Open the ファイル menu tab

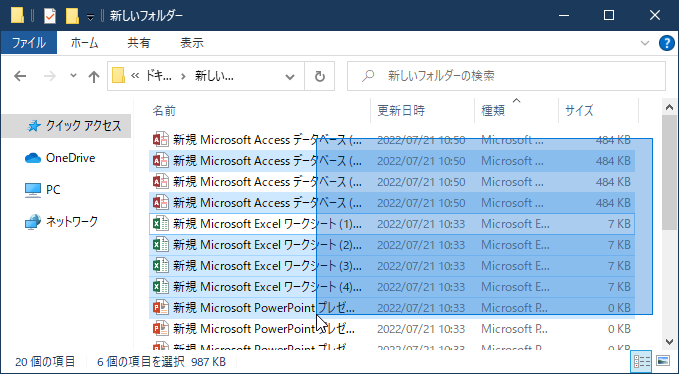(29, 43)
